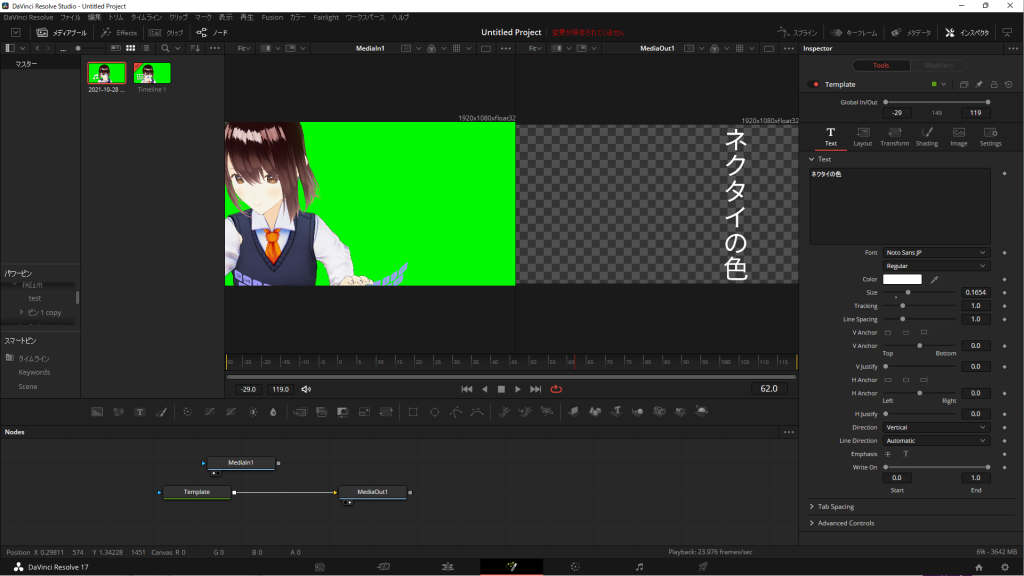The width and height of the screenshot is (1024, 576).
Task: Select the Paint brush tool in the toolbar
Action: click(x=161, y=412)
